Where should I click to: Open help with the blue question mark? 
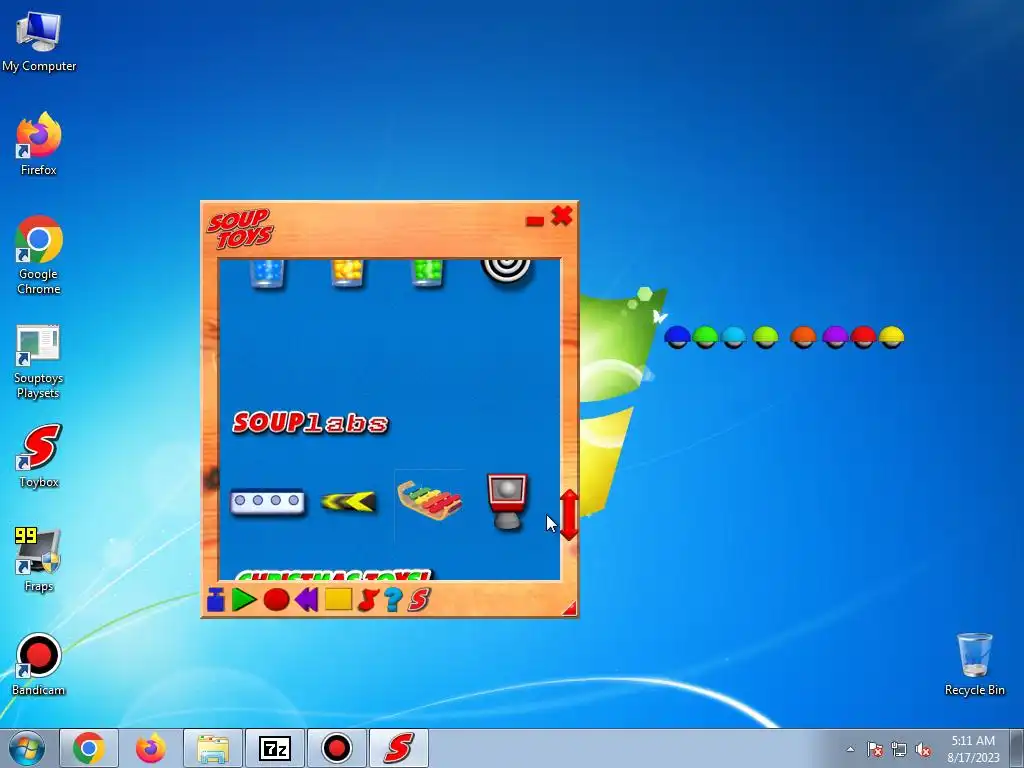pos(393,600)
